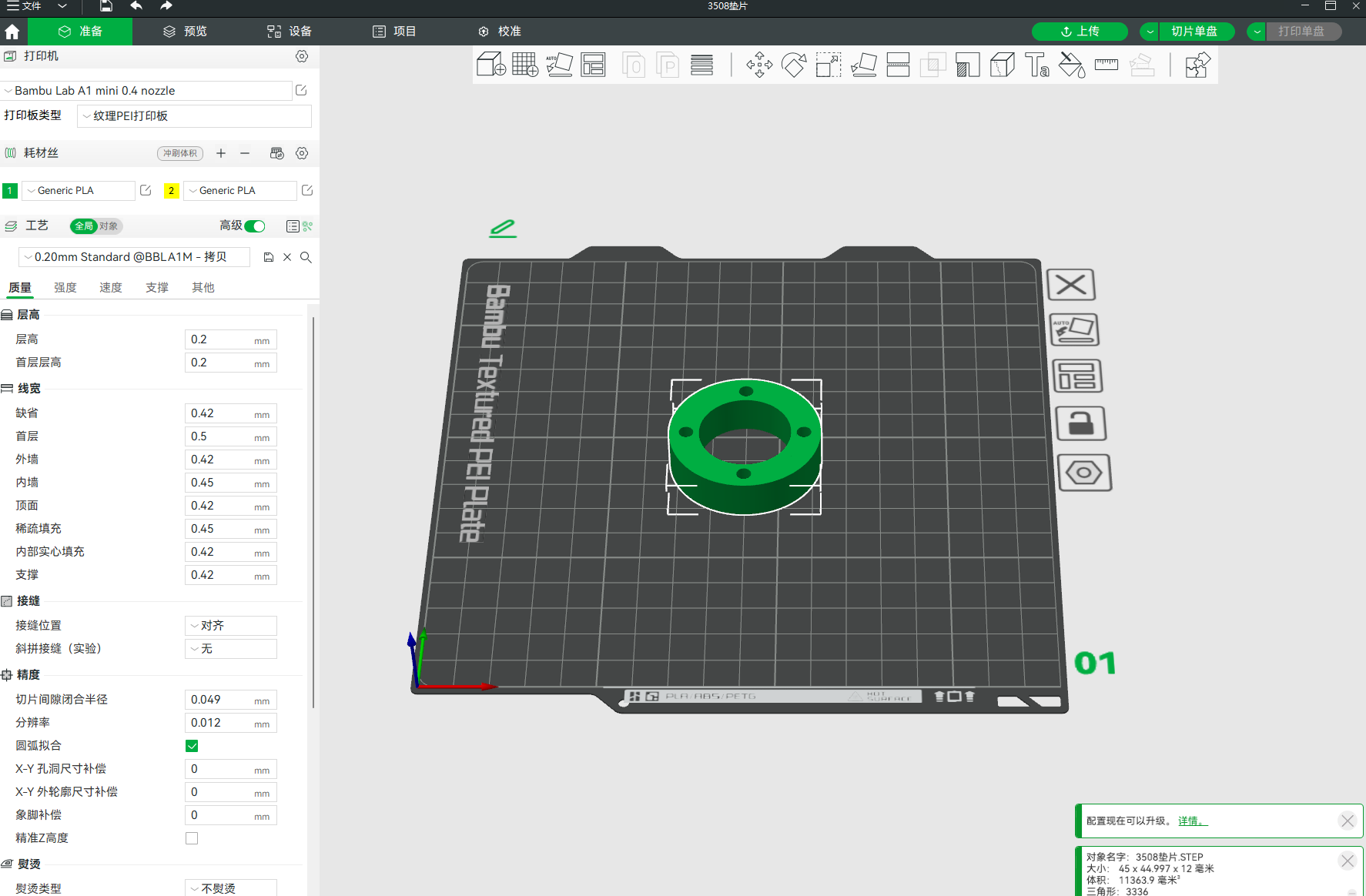
Task: Switch to the 设备 tab
Action: tap(290, 32)
